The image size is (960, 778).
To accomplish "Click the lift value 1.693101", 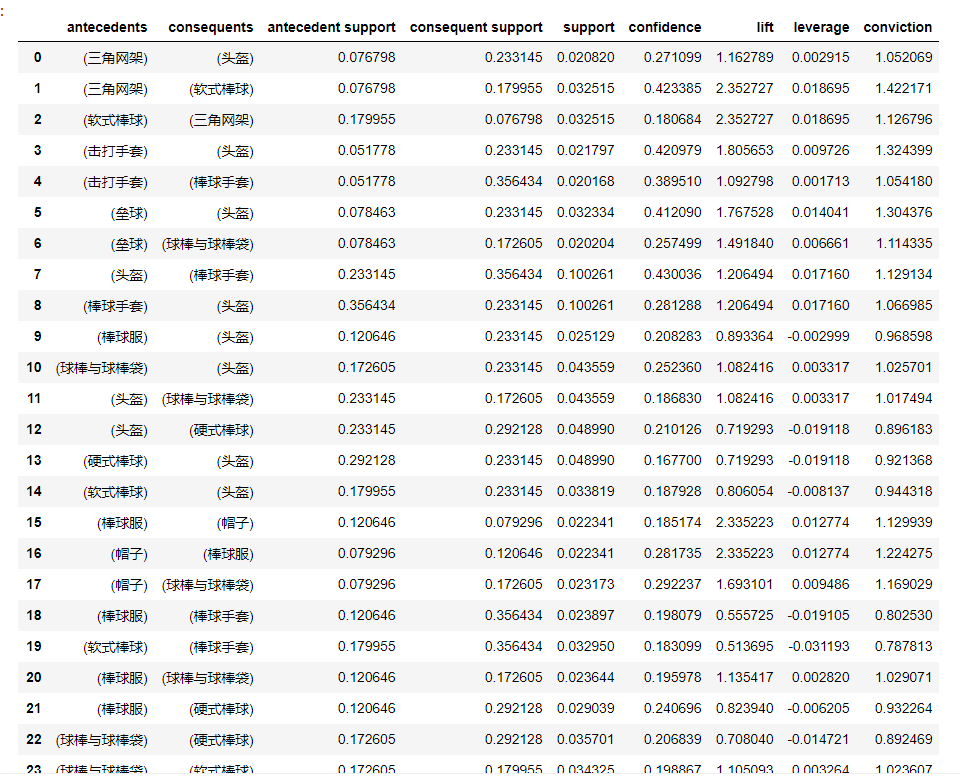I will pyautogui.click(x=745, y=585).
